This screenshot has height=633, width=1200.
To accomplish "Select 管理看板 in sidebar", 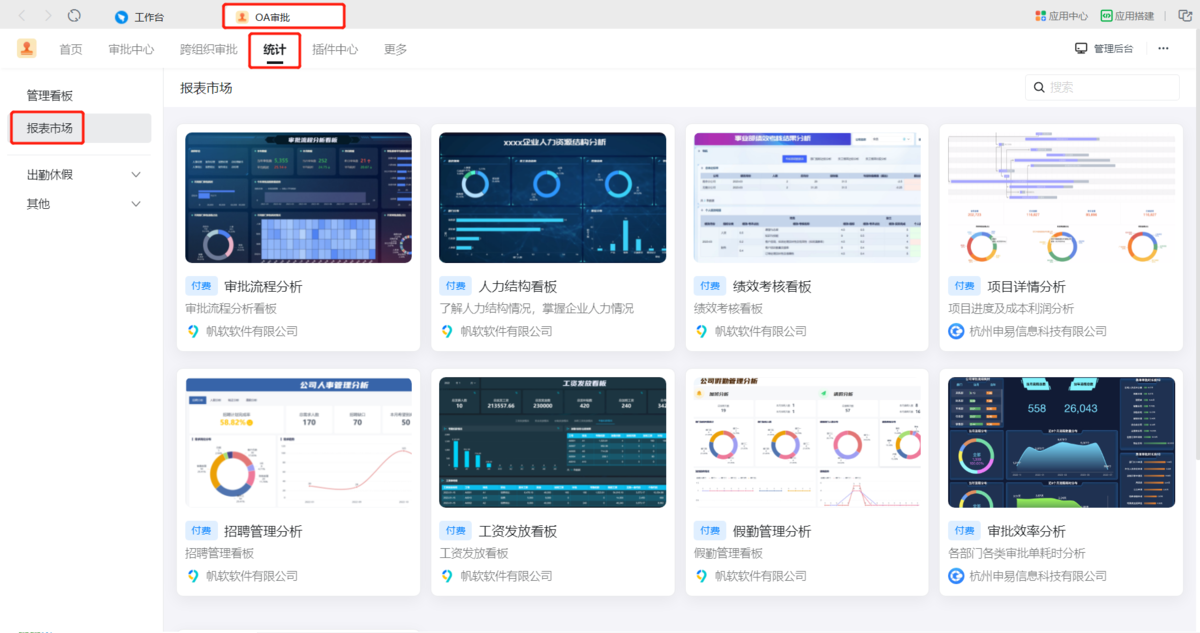I will (50, 96).
